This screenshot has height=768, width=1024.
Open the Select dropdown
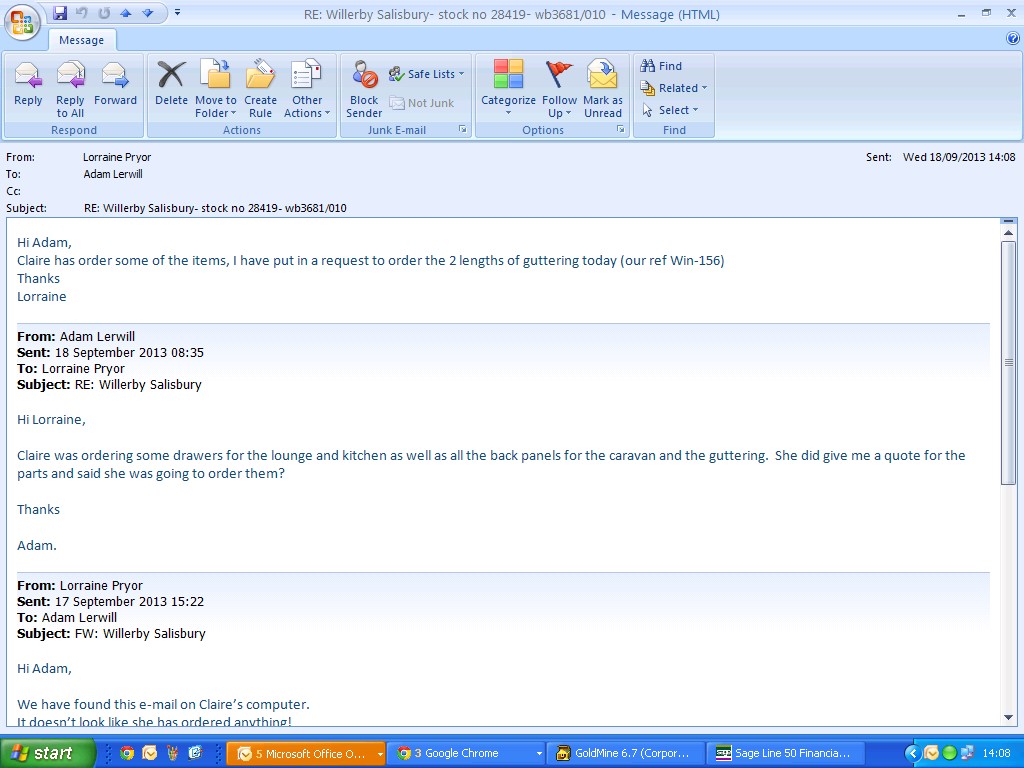pos(669,110)
